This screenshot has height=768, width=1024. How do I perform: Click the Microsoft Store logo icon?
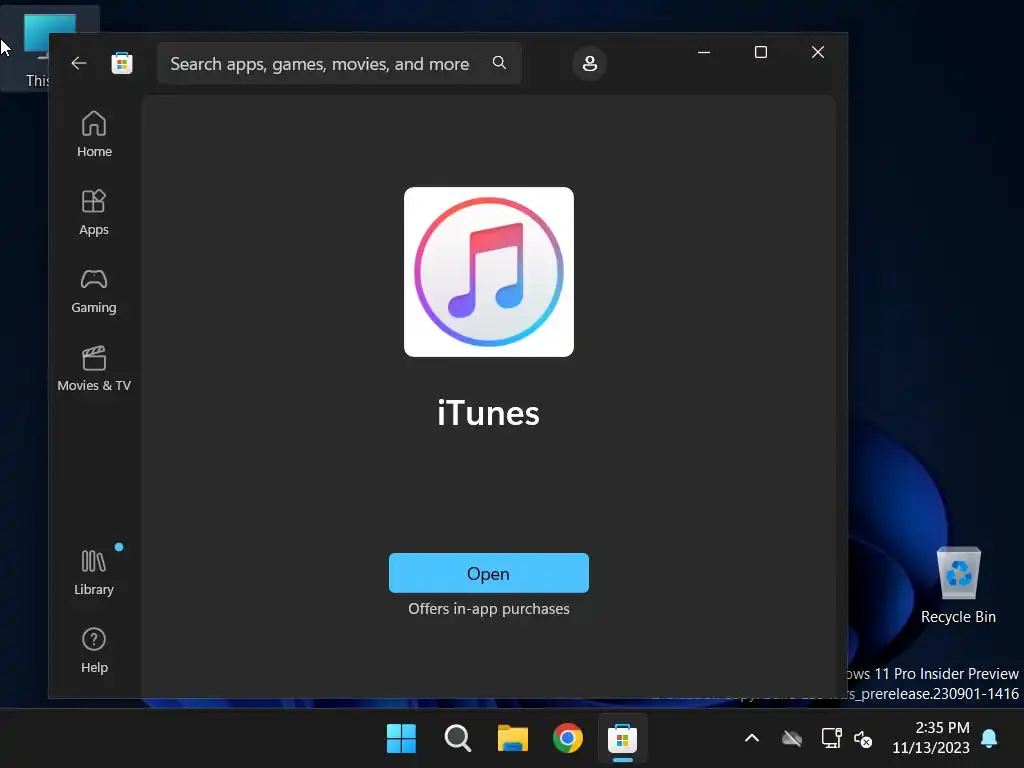[122, 63]
